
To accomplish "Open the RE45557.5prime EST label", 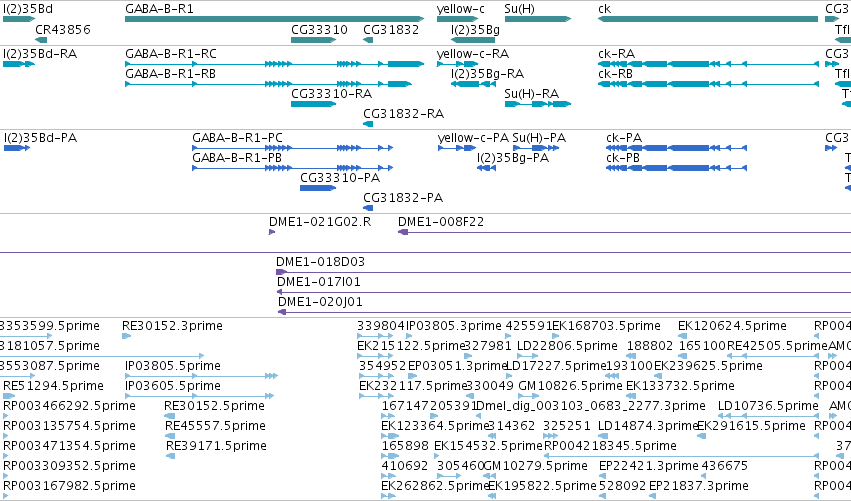I will click(215, 426).
